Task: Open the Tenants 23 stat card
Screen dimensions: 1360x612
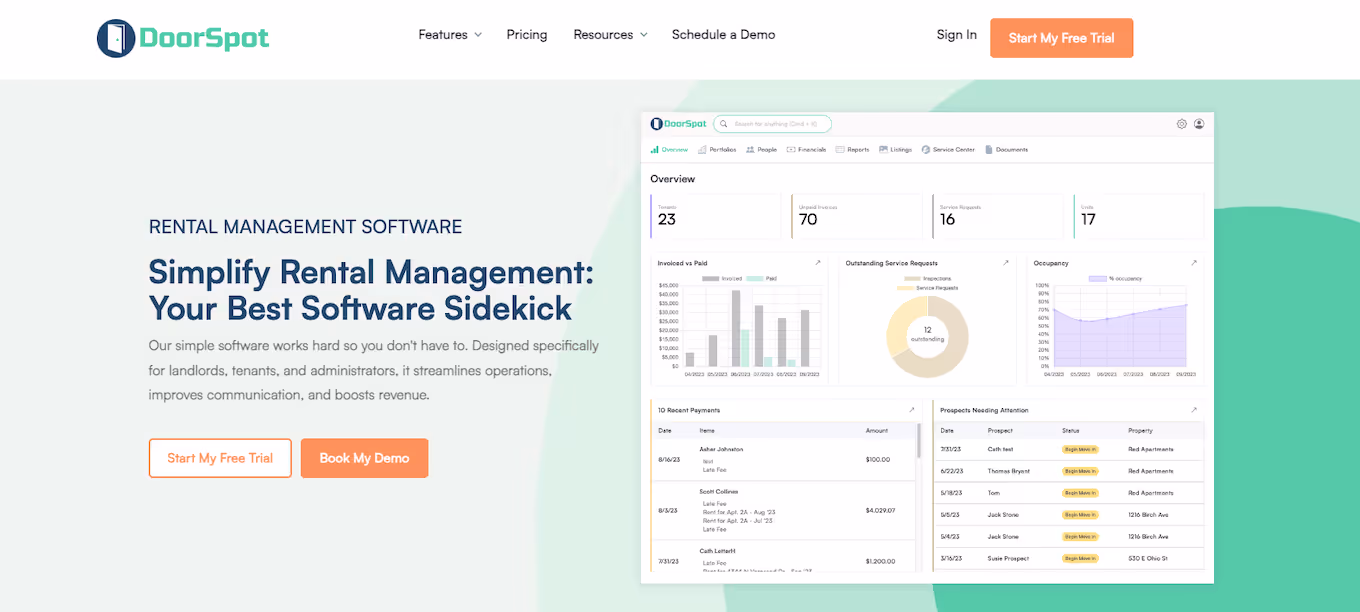Action: 715,216
